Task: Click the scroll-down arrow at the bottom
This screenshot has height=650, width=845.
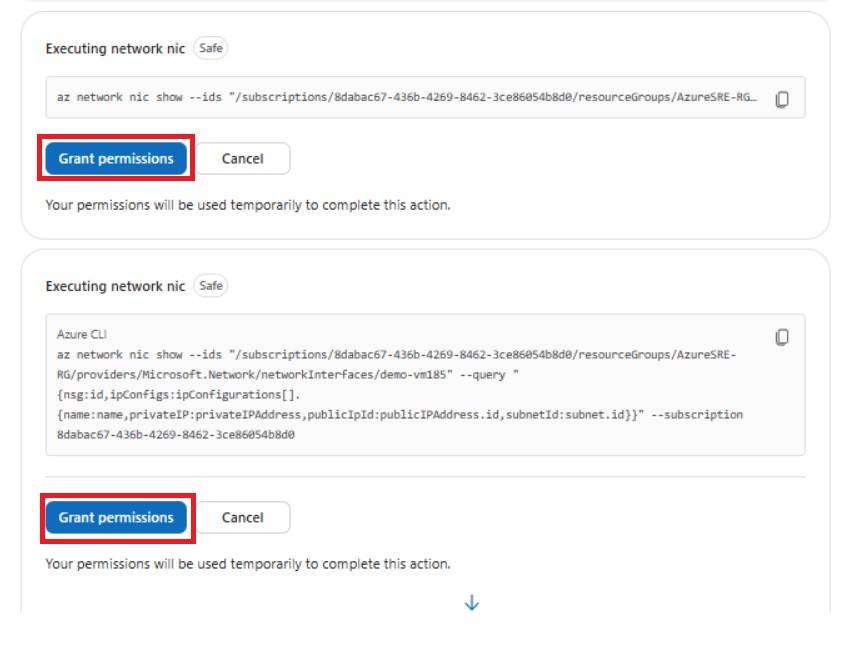Action: 472,603
